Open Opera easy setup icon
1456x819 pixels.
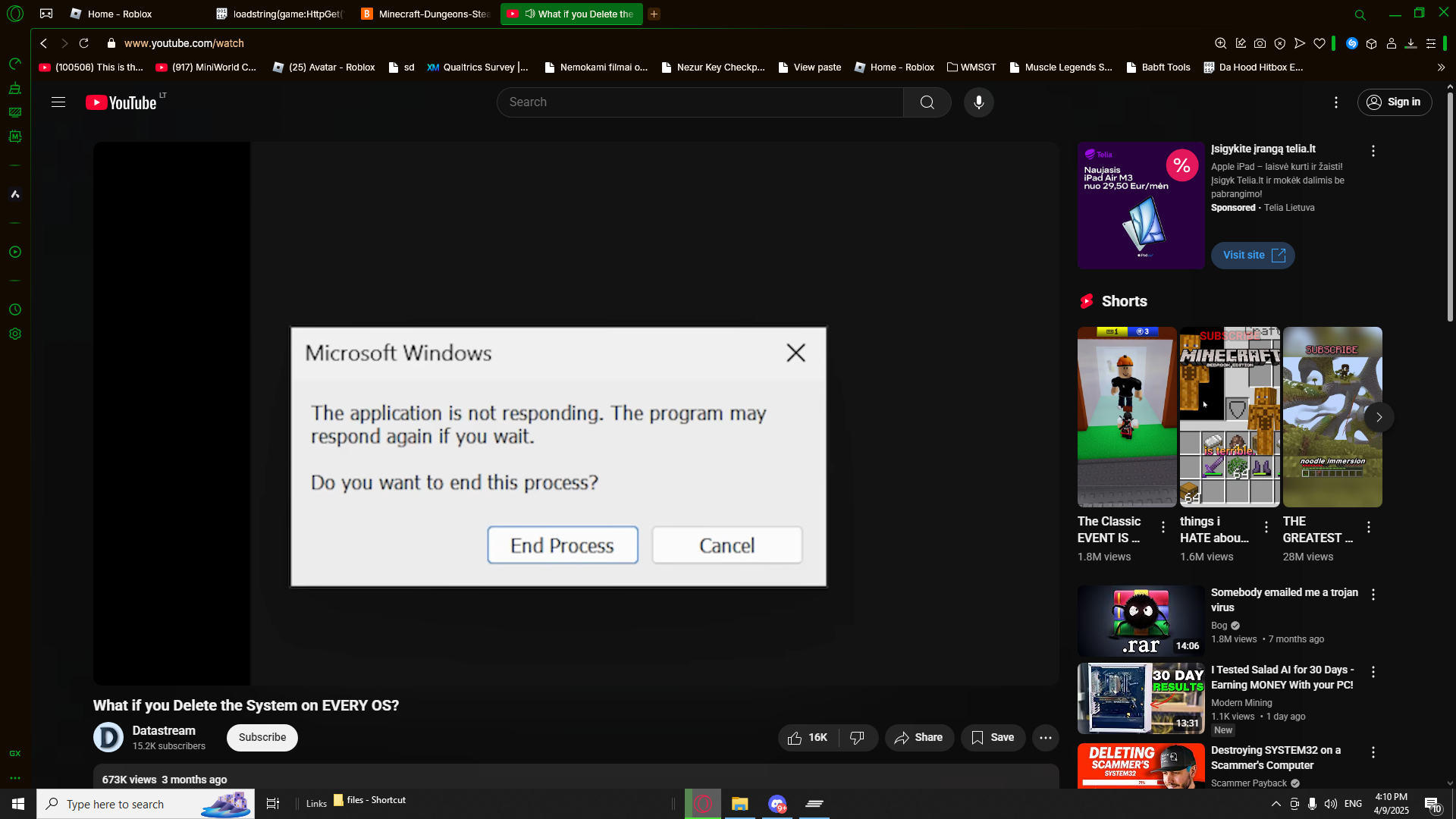1430,43
